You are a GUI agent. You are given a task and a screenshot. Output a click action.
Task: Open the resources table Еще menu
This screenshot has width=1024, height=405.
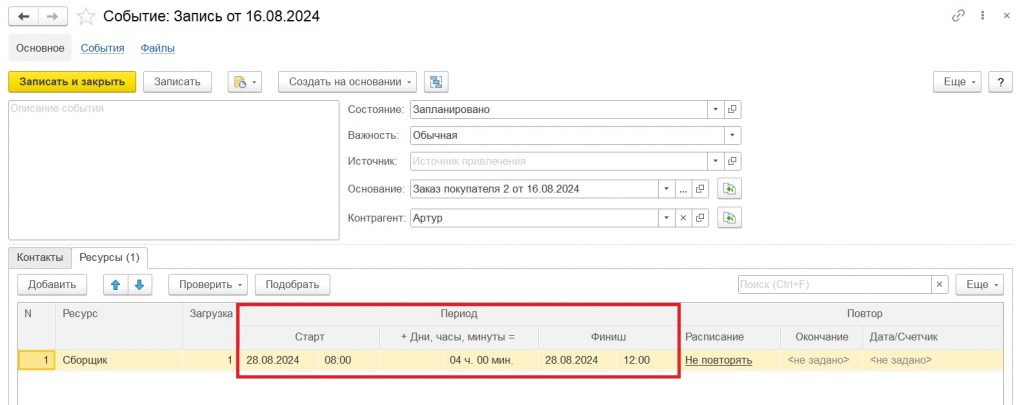979,285
